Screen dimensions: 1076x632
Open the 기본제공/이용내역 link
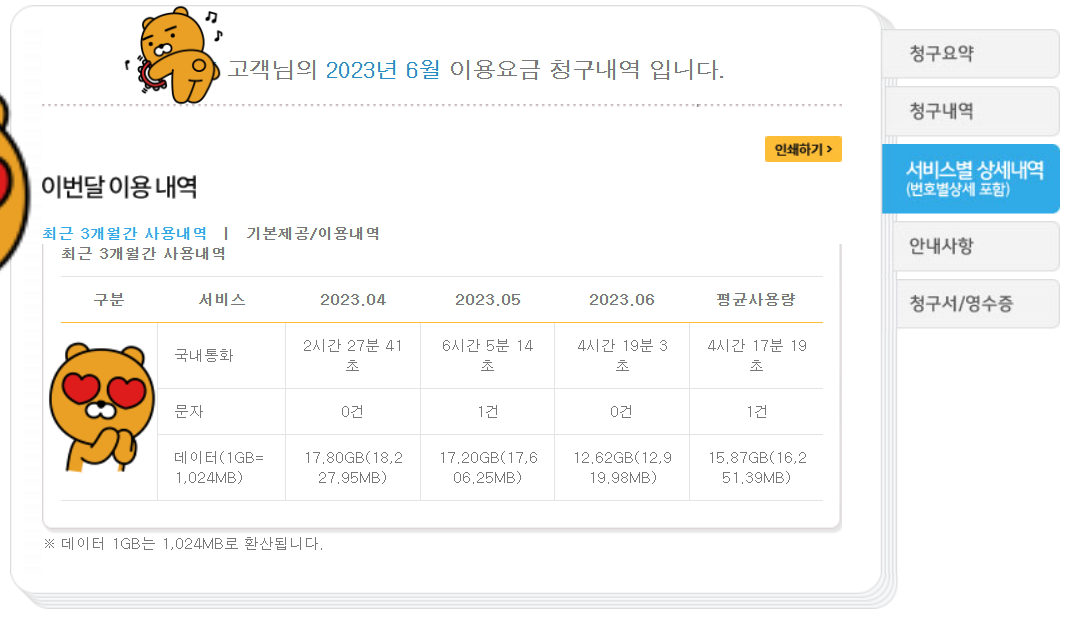[x=313, y=233]
